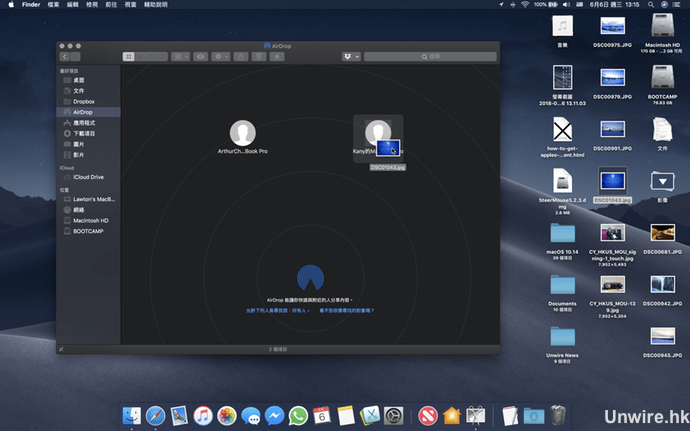
Task: Click the trash delete button in toolbar
Action: coord(259,56)
